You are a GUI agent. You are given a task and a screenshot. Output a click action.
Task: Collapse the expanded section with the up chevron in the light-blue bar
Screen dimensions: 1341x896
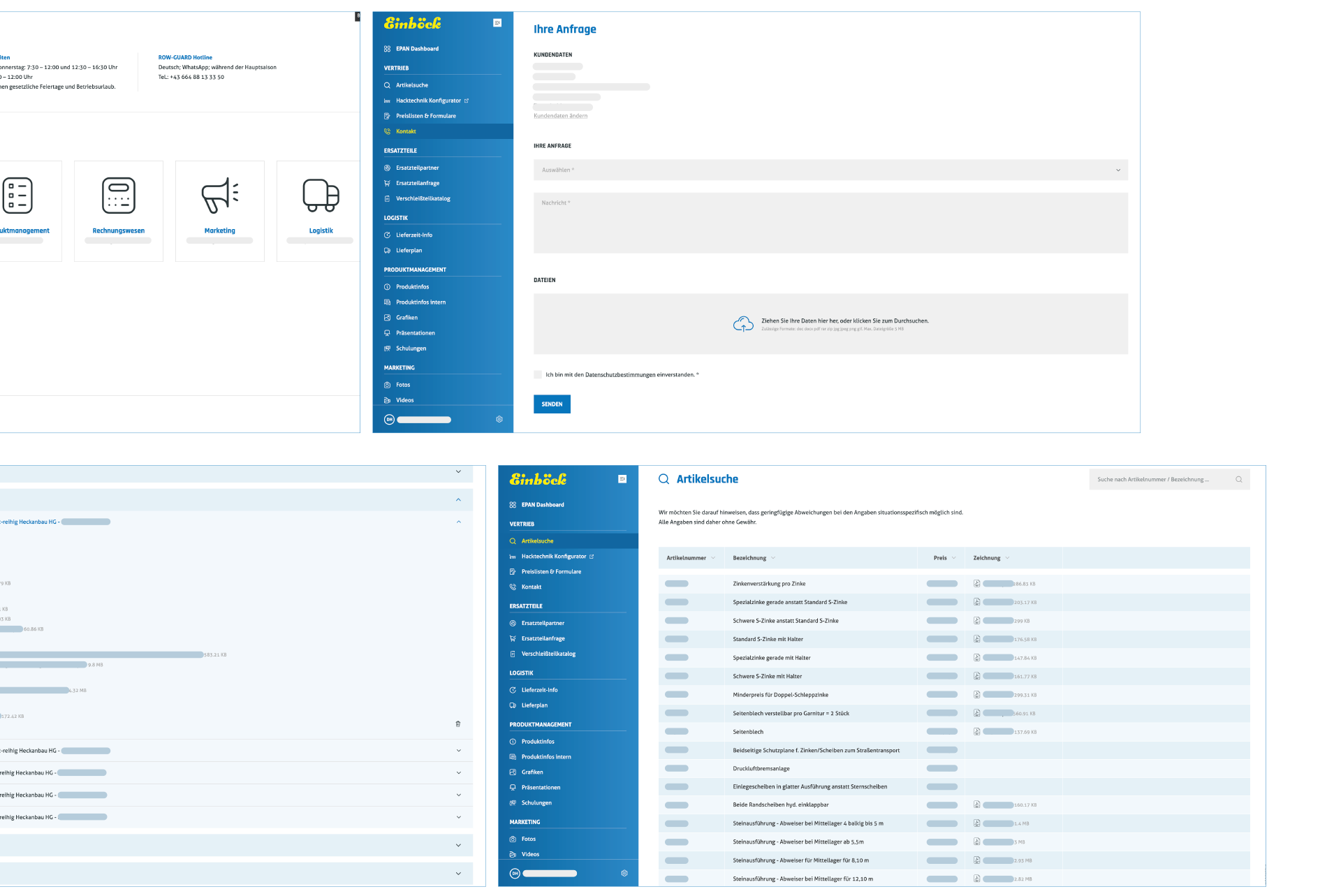(458, 499)
